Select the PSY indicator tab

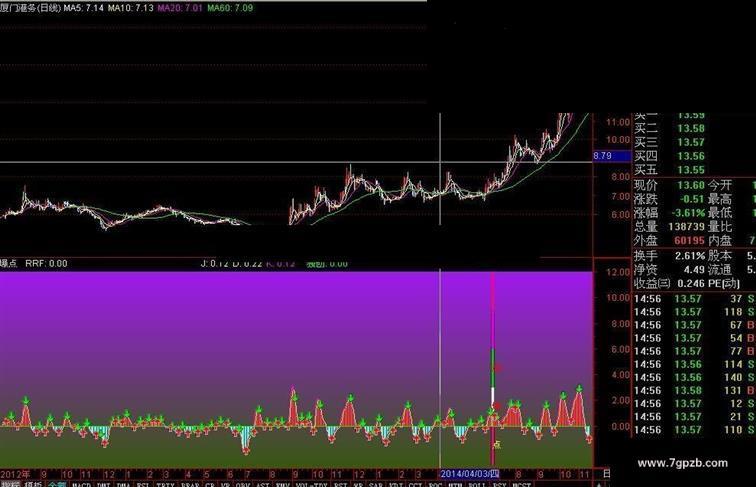pos(500,484)
